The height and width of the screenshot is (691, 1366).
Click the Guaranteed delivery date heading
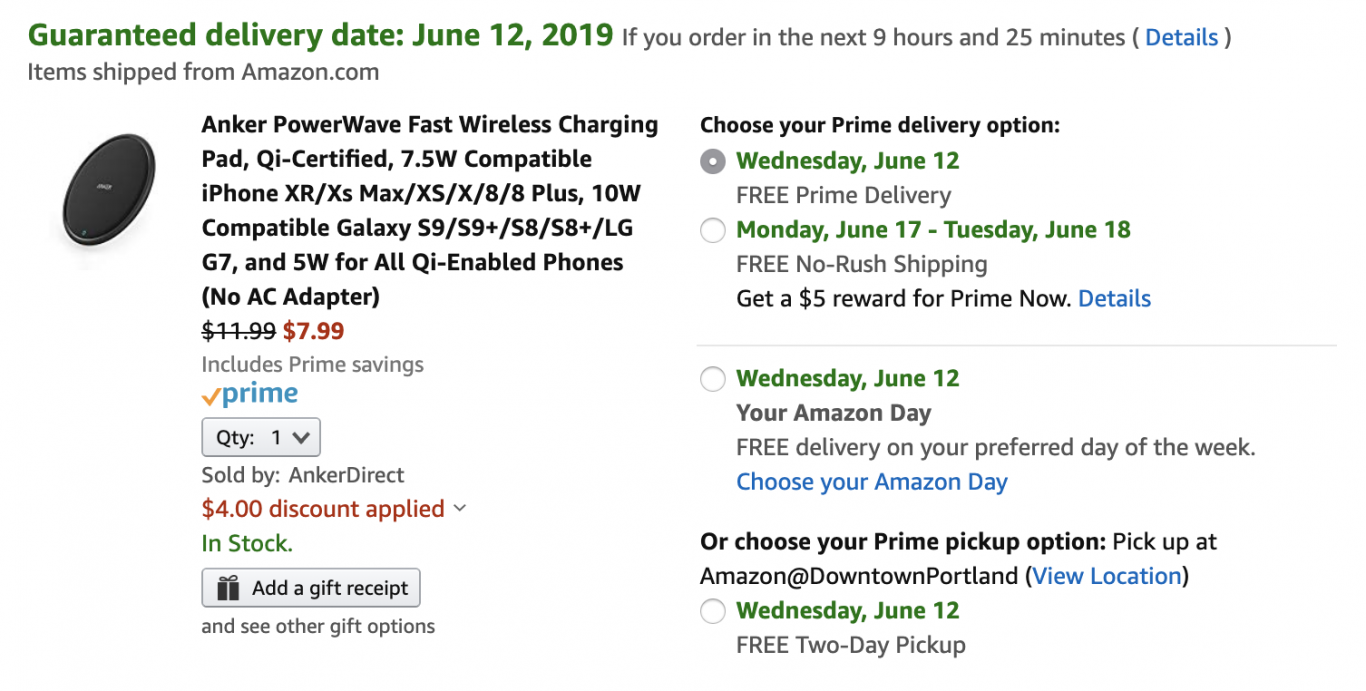pos(320,36)
